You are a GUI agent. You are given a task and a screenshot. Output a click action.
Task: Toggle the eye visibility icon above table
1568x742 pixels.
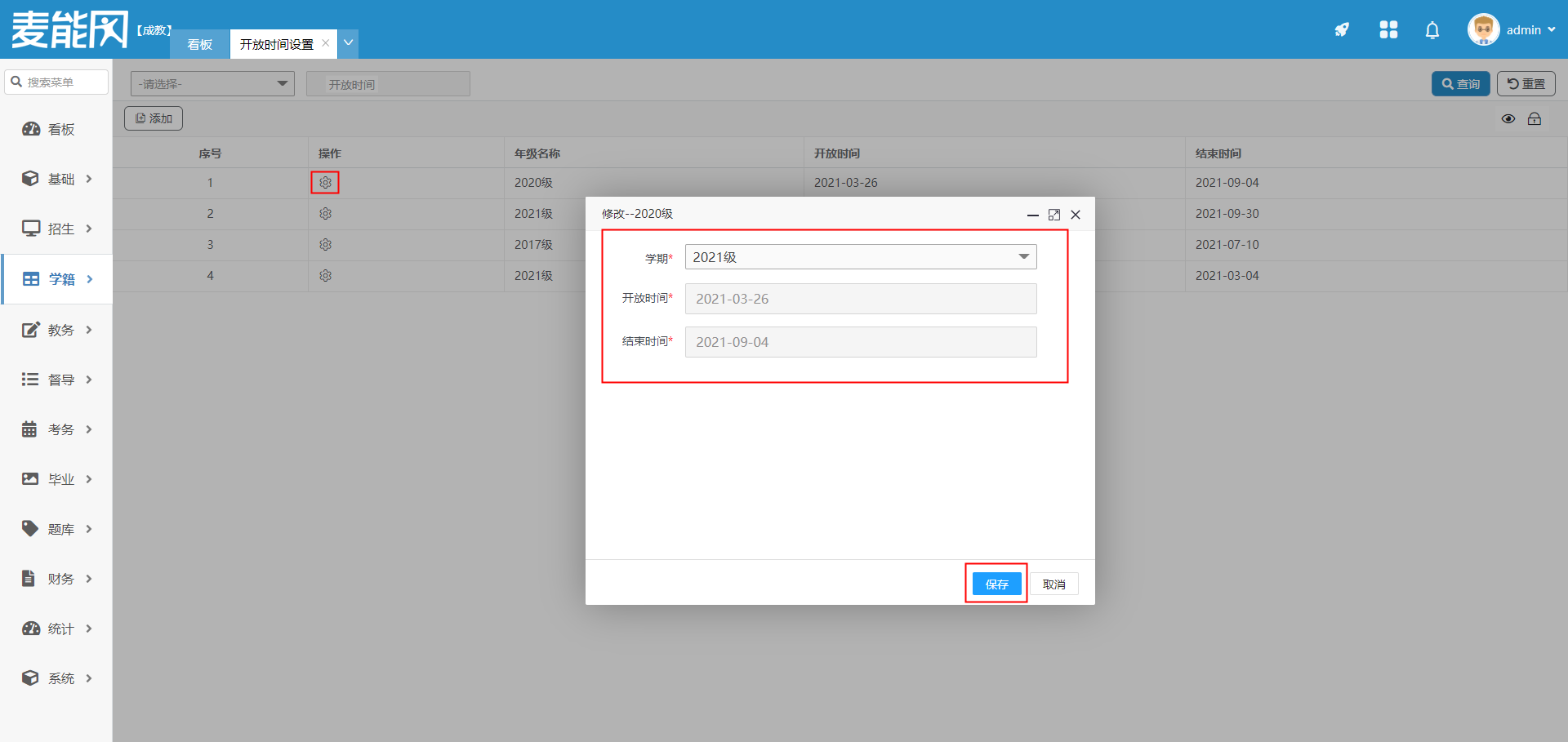(1508, 119)
